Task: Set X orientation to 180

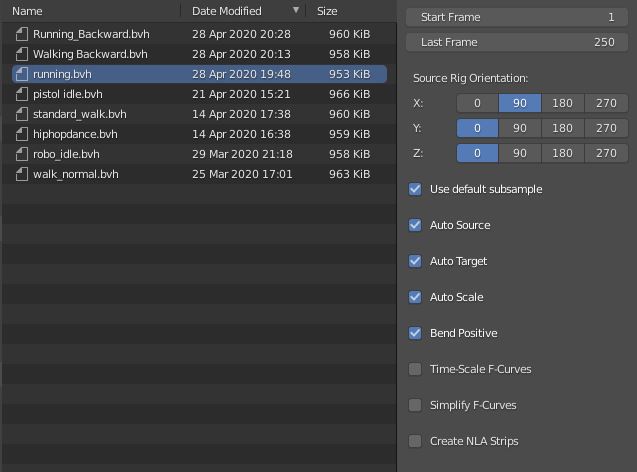Action: point(562,103)
